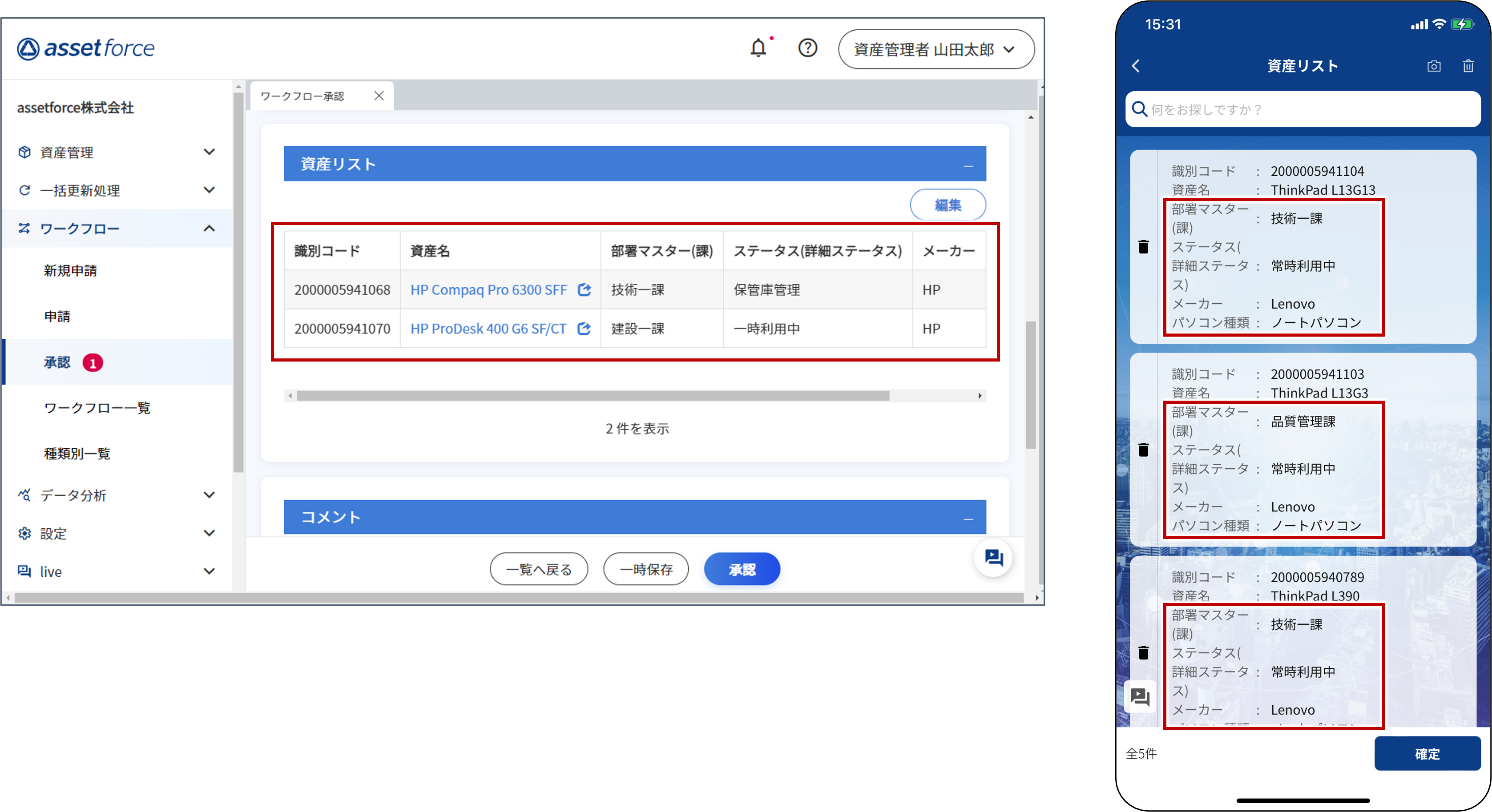The width and height of the screenshot is (1492, 812).
Task: Click the 保管庫管理 status cell
Action: click(x=818, y=289)
